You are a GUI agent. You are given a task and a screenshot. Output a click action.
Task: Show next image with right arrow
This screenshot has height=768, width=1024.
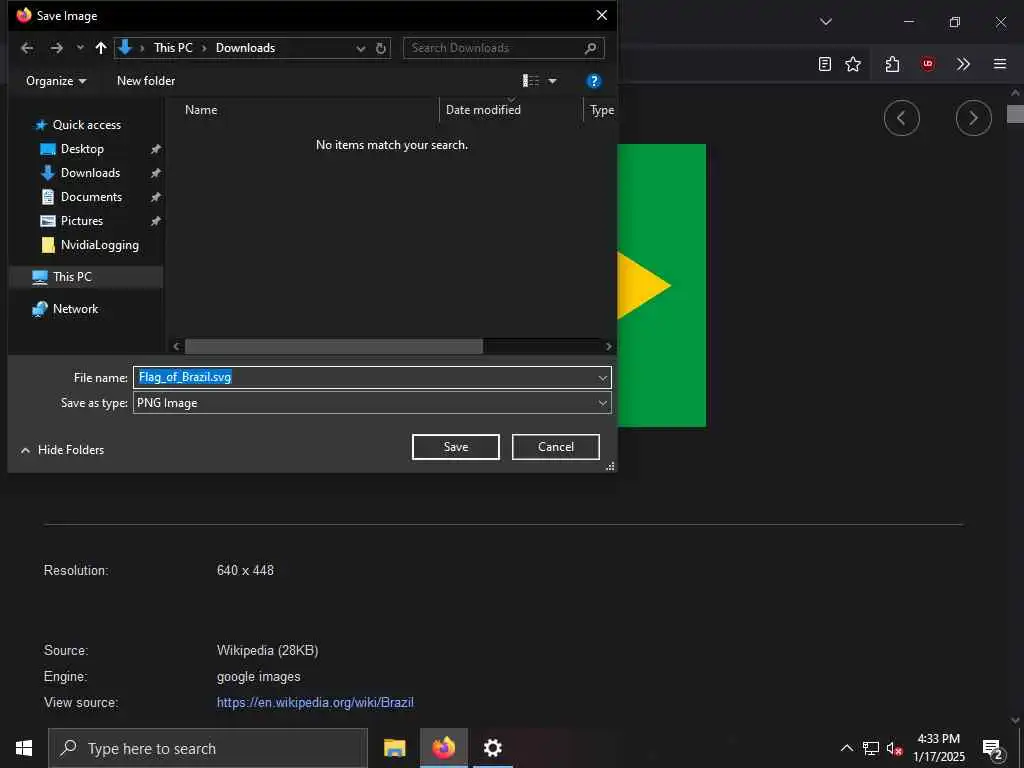[x=973, y=118]
